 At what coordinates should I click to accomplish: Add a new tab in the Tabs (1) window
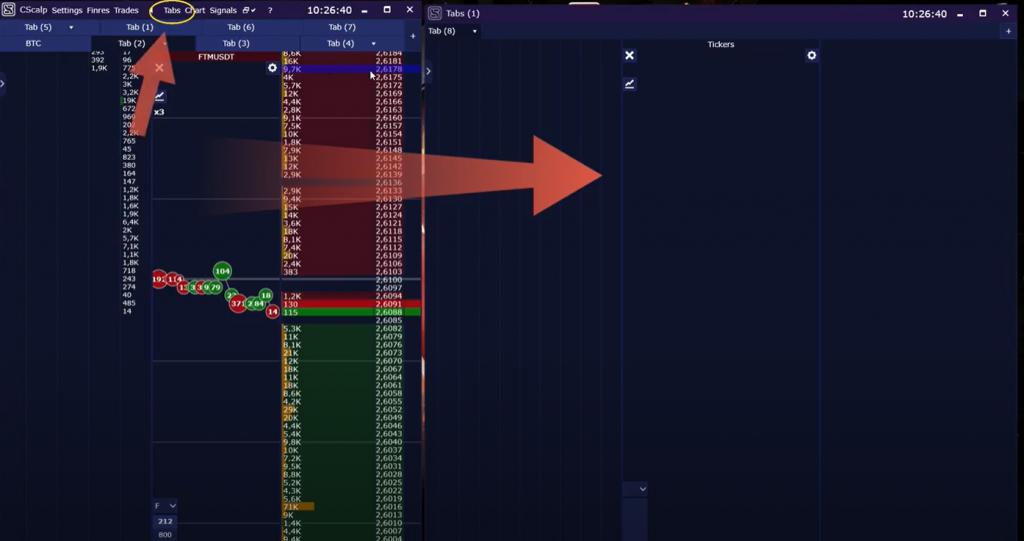pos(1009,31)
